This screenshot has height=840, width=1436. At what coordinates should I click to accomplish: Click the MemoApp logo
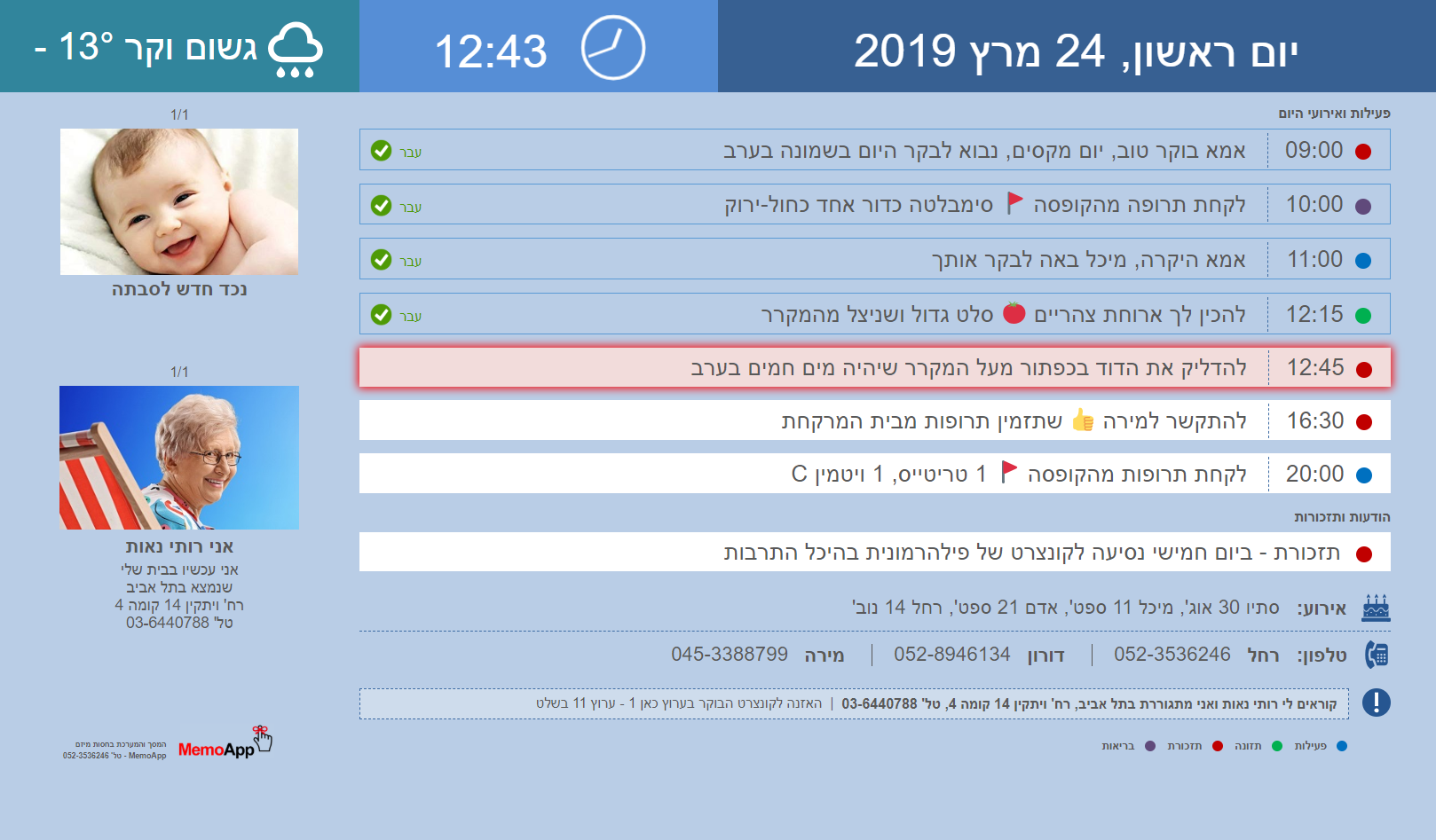tap(225, 743)
